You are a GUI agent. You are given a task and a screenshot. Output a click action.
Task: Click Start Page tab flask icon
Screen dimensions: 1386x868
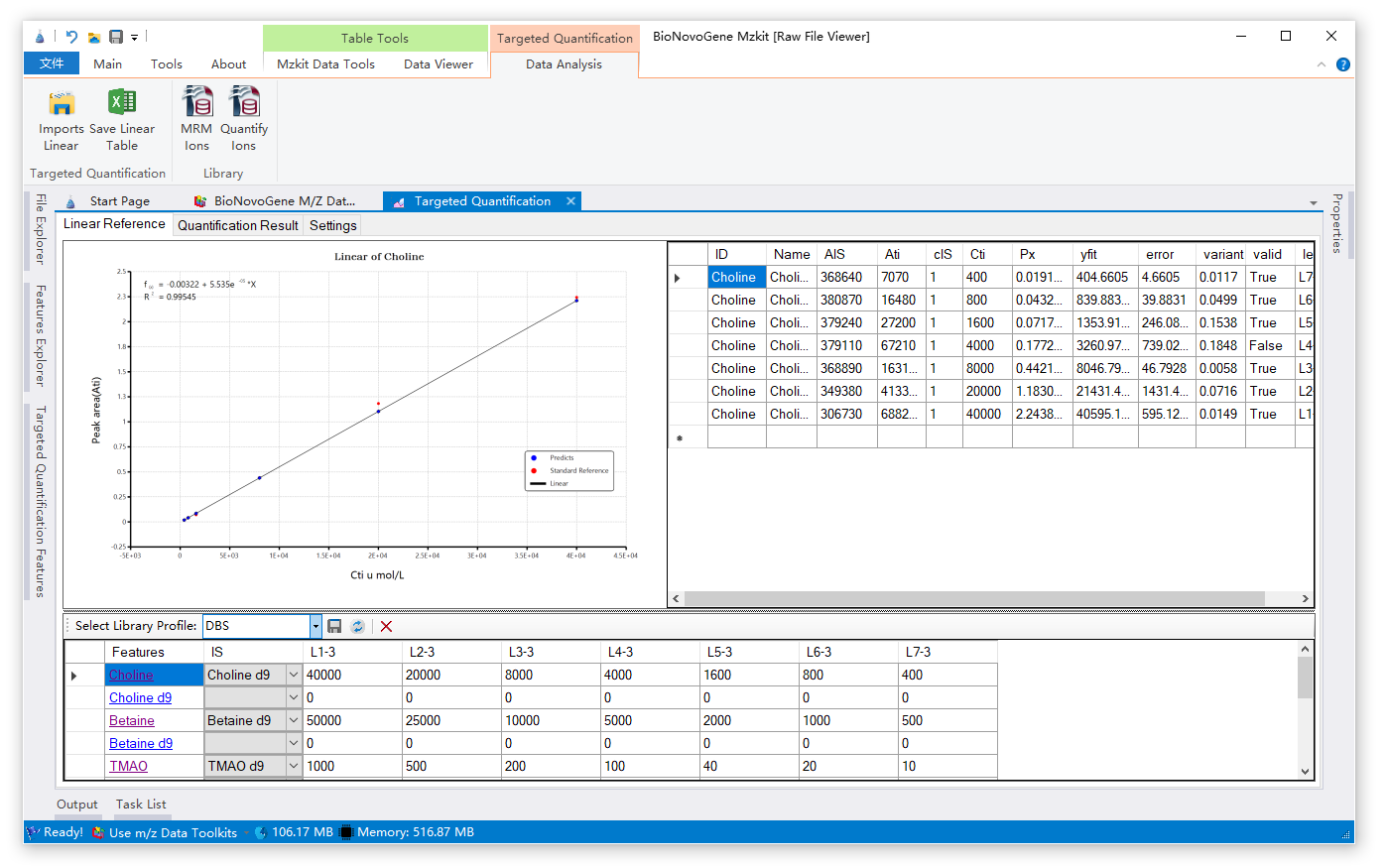click(x=70, y=201)
